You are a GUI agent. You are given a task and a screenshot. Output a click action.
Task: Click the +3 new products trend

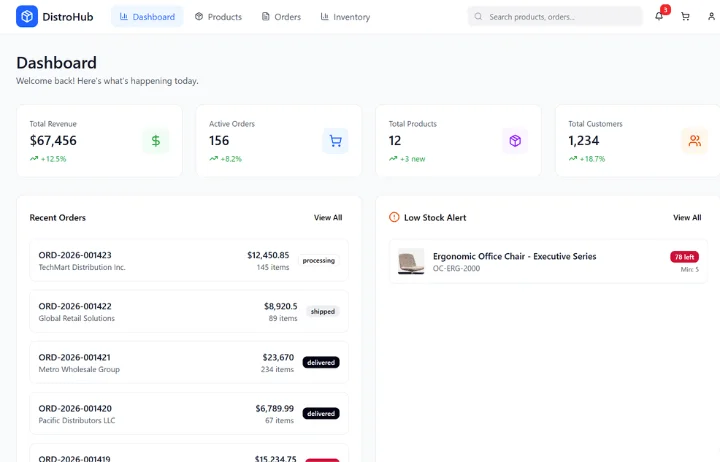coord(407,159)
